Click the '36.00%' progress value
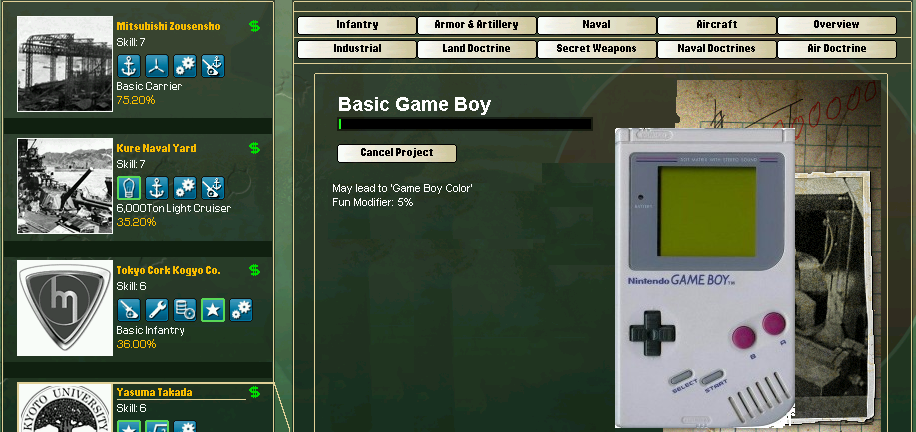The width and height of the screenshot is (916, 432). 137,344
